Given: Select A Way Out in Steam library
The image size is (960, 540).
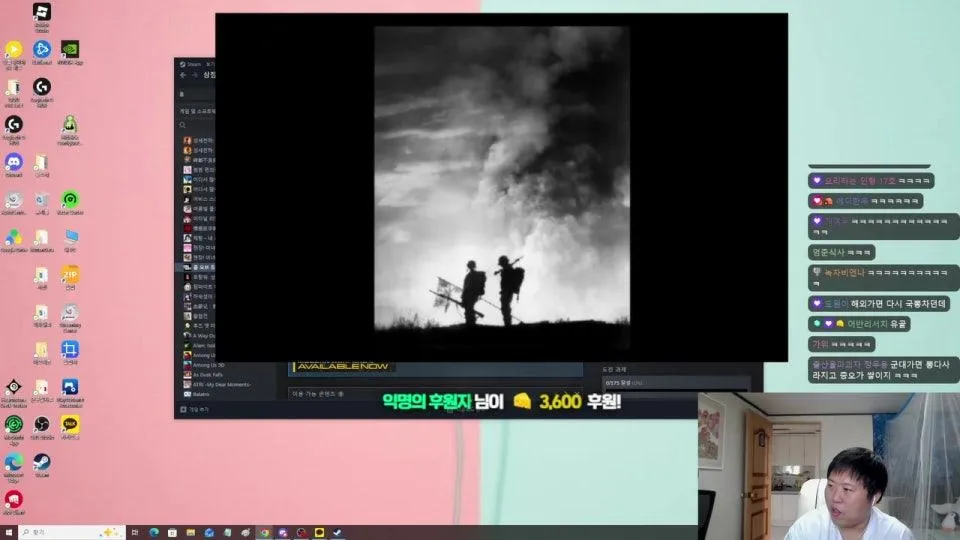Looking at the screenshot, I should click(x=199, y=336).
